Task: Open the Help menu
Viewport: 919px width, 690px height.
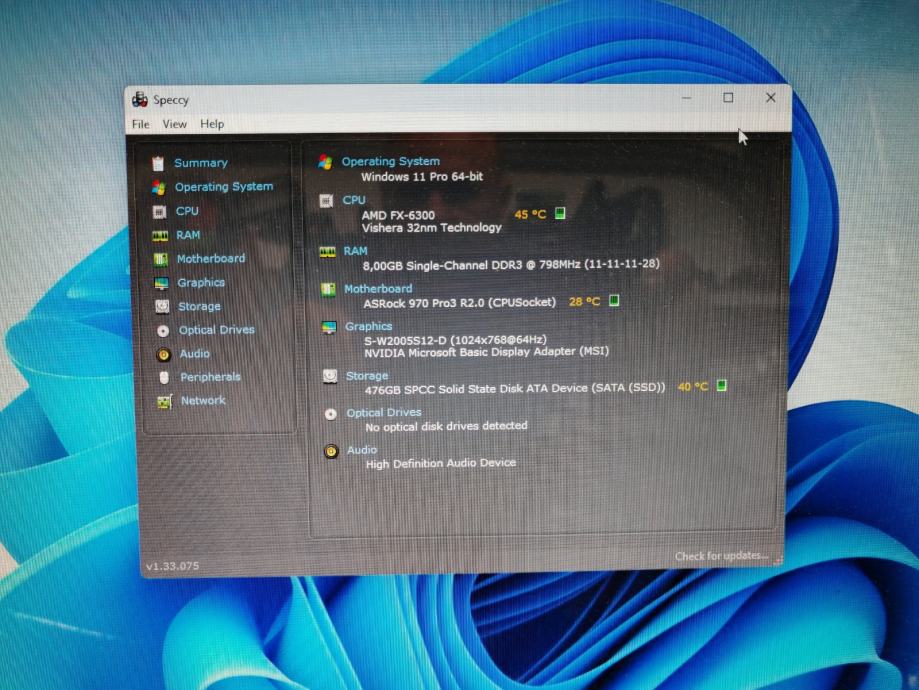Action: 212,124
